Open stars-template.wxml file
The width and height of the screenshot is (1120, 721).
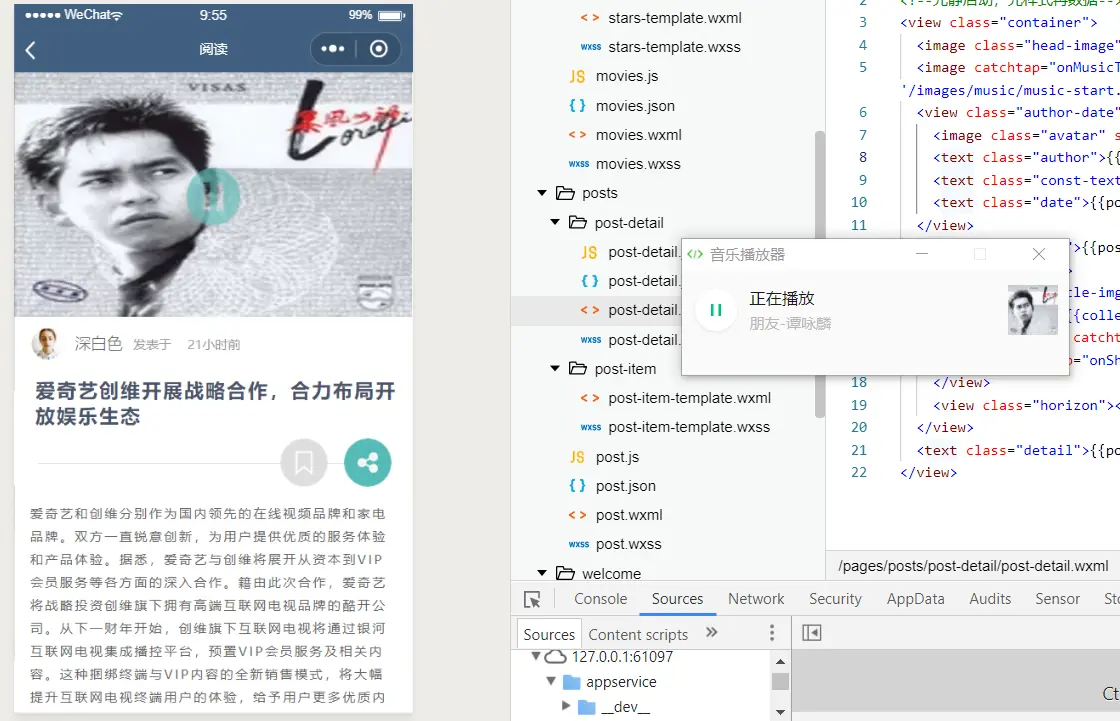click(674, 18)
